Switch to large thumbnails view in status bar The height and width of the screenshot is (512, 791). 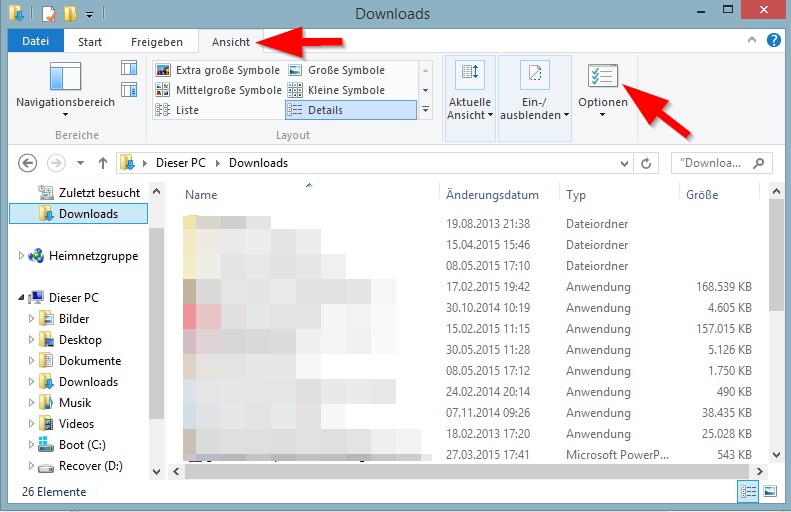[770, 491]
